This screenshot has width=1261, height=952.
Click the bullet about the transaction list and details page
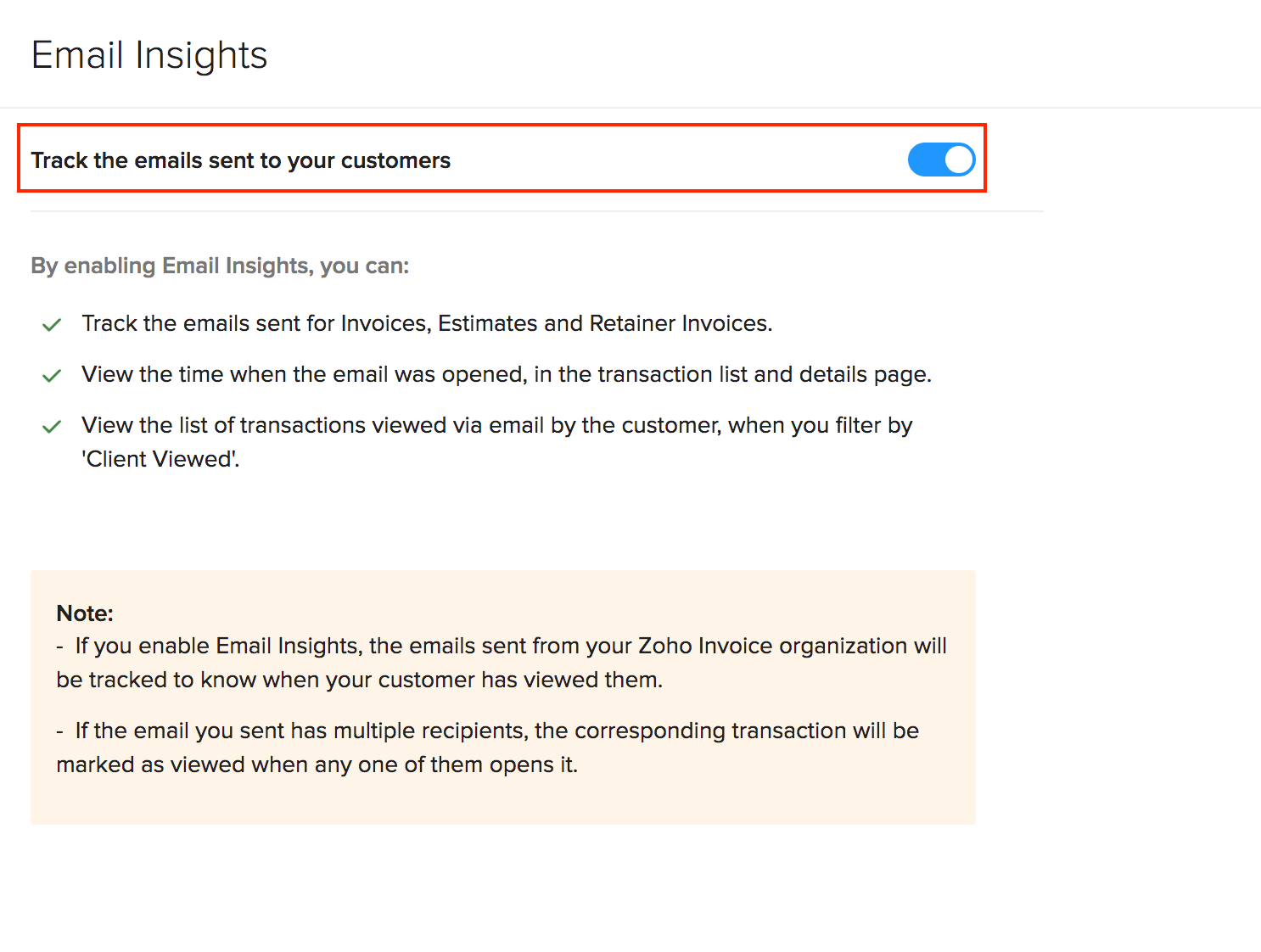pyautogui.click(x=506, y=374)
